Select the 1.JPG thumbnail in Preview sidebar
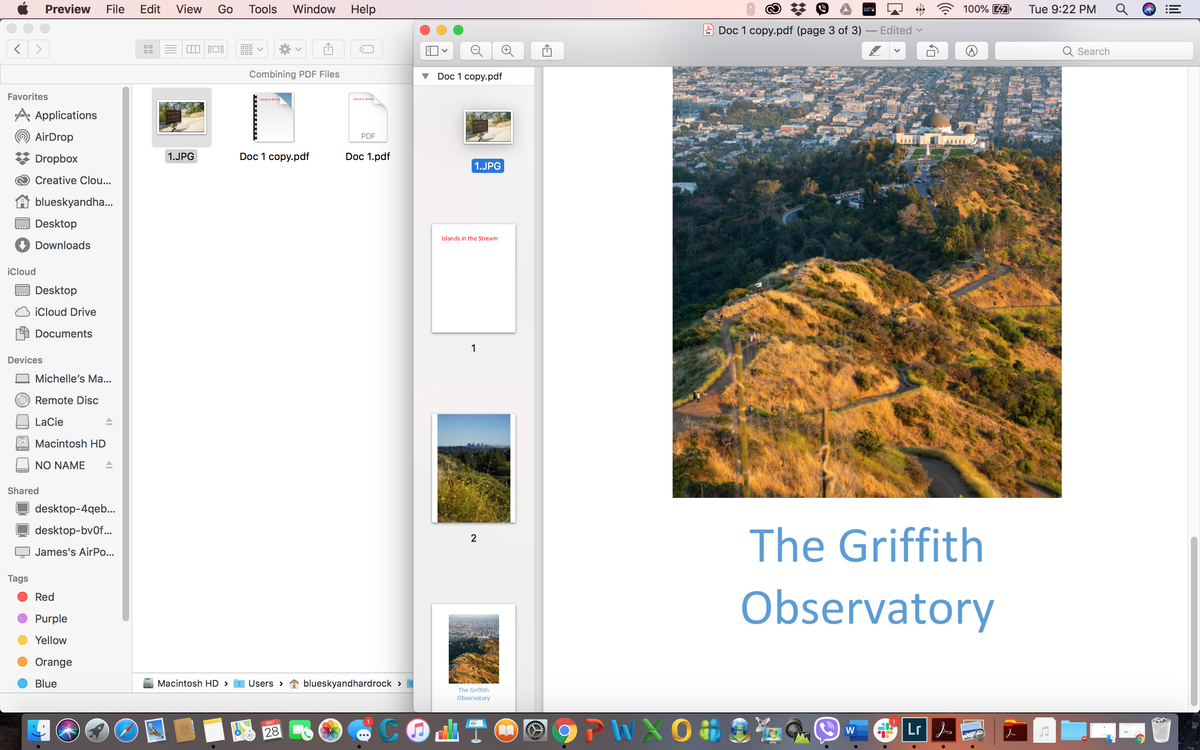Image resolution: width=1200 pixels, height=750 pixels. [x=488, y=127]
